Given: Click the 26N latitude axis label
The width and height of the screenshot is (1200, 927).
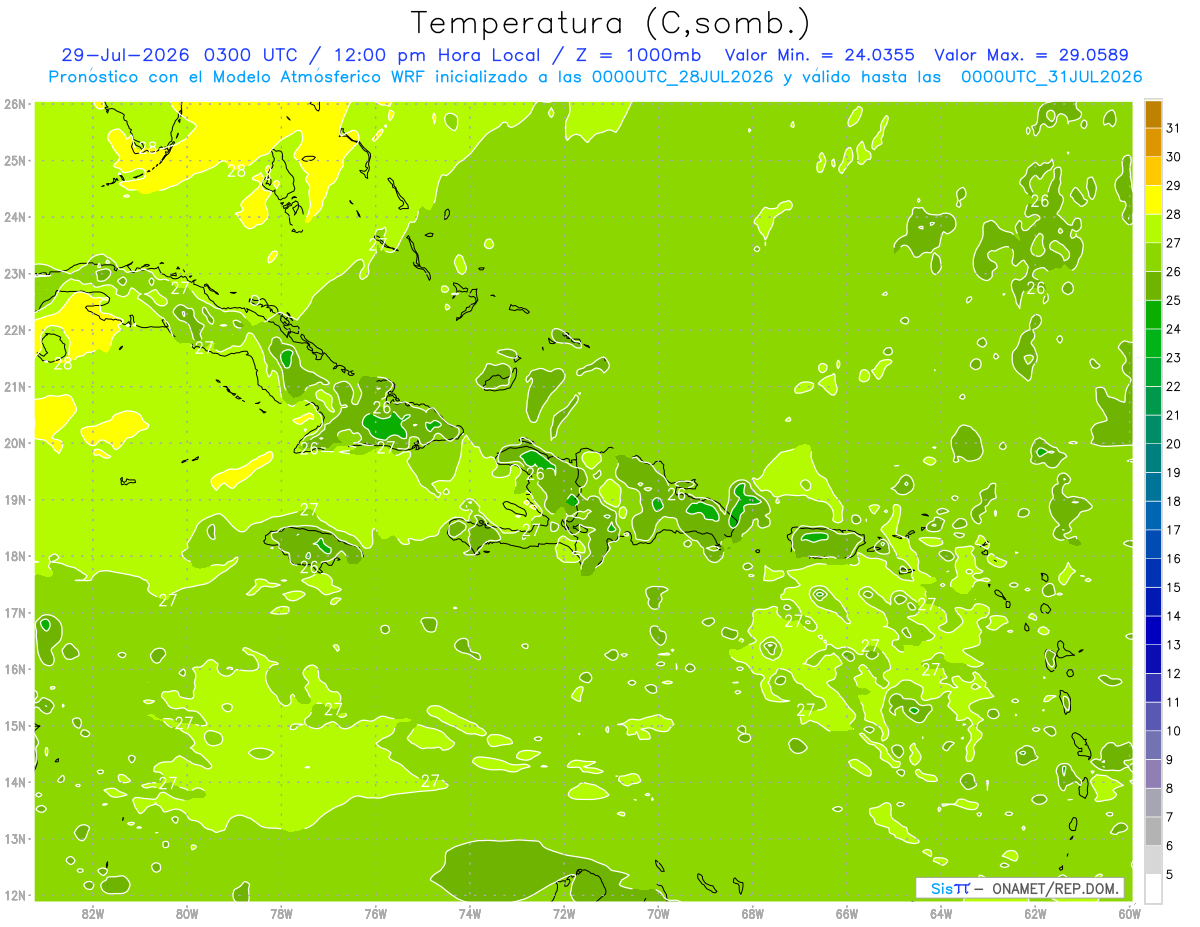Looking at the screenshot, I should coord(15,104).
